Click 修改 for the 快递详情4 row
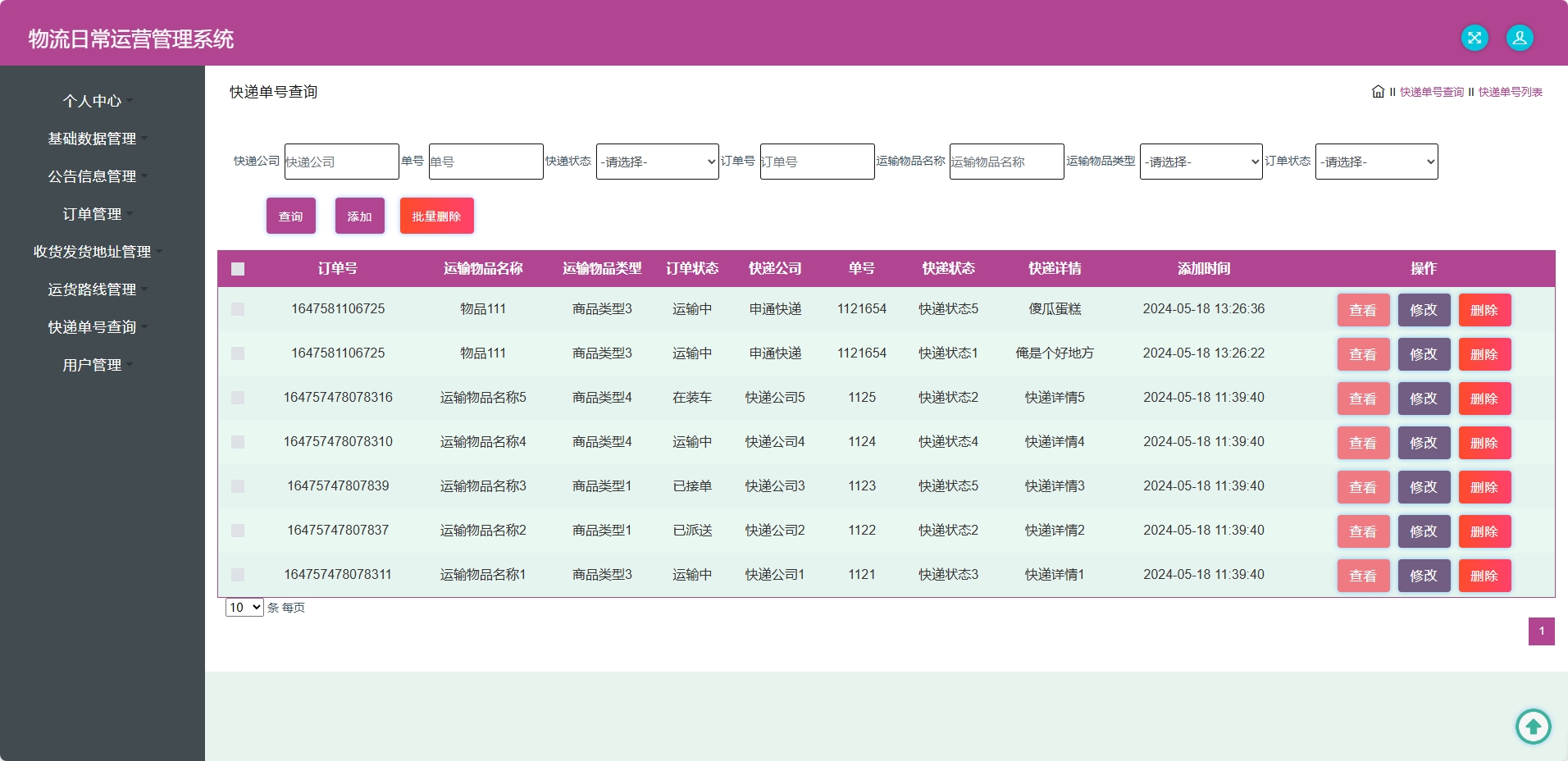1568x761 pixels. pos(1424,443)
